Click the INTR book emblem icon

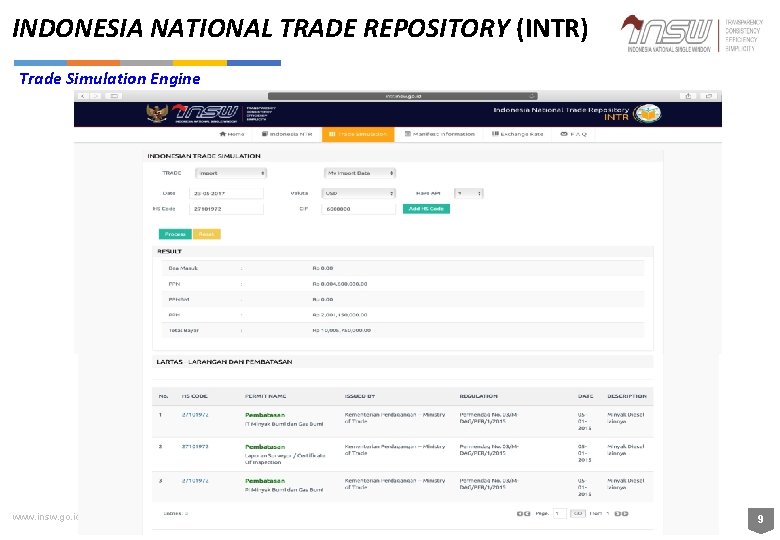pyautogui.click(x=647, y=114)
